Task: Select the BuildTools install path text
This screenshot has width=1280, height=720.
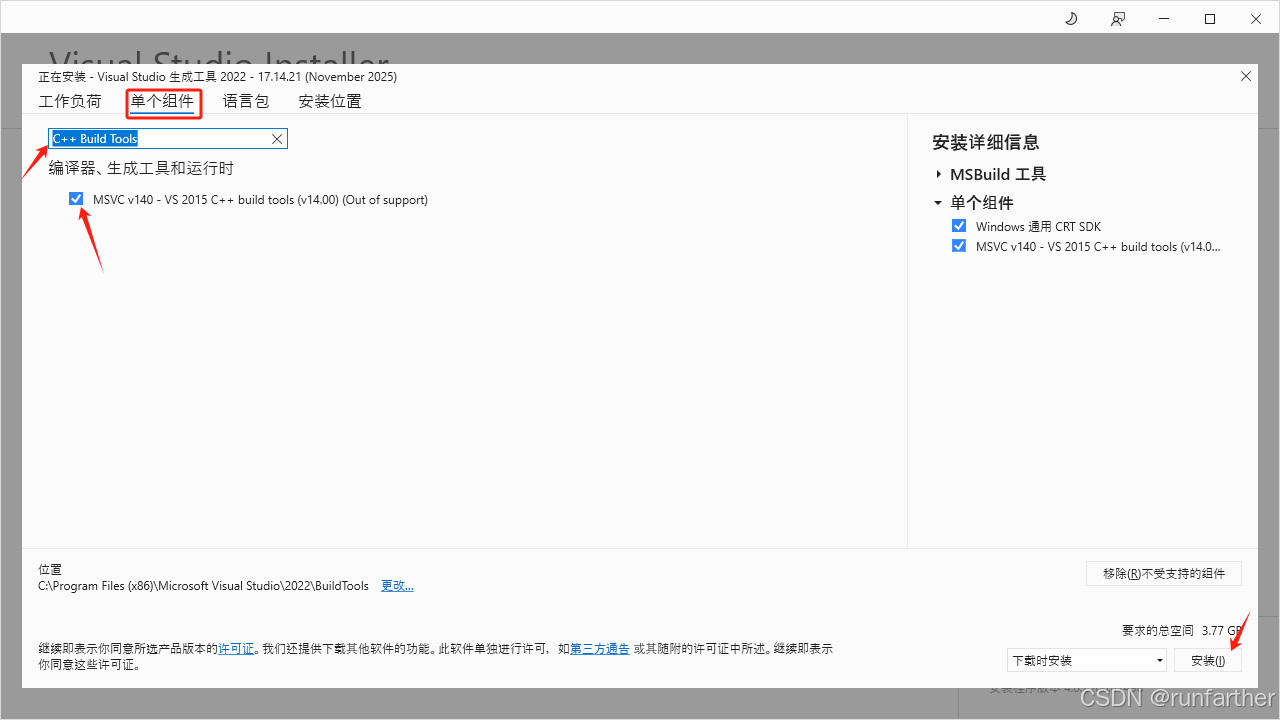Action: [203, 585]
